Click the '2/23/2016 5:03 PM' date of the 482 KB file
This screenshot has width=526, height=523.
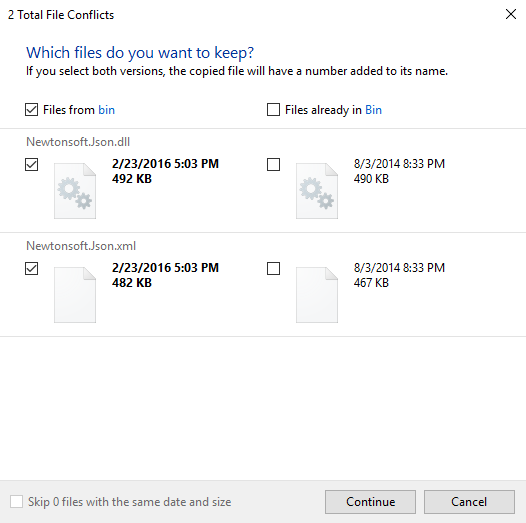tap(165, 268)
